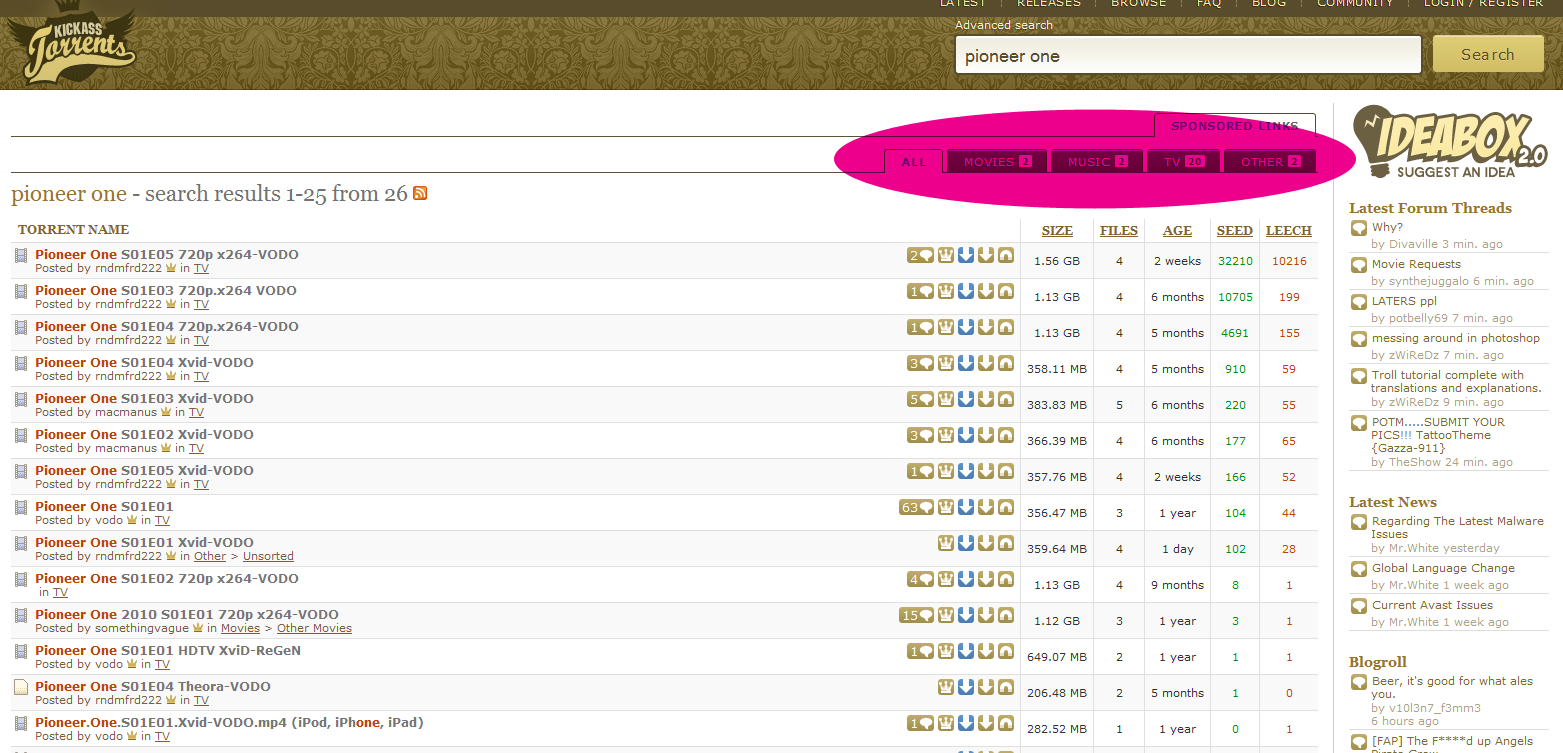Click gold download arrow for S01E02 Xvid-VODO

986,435
